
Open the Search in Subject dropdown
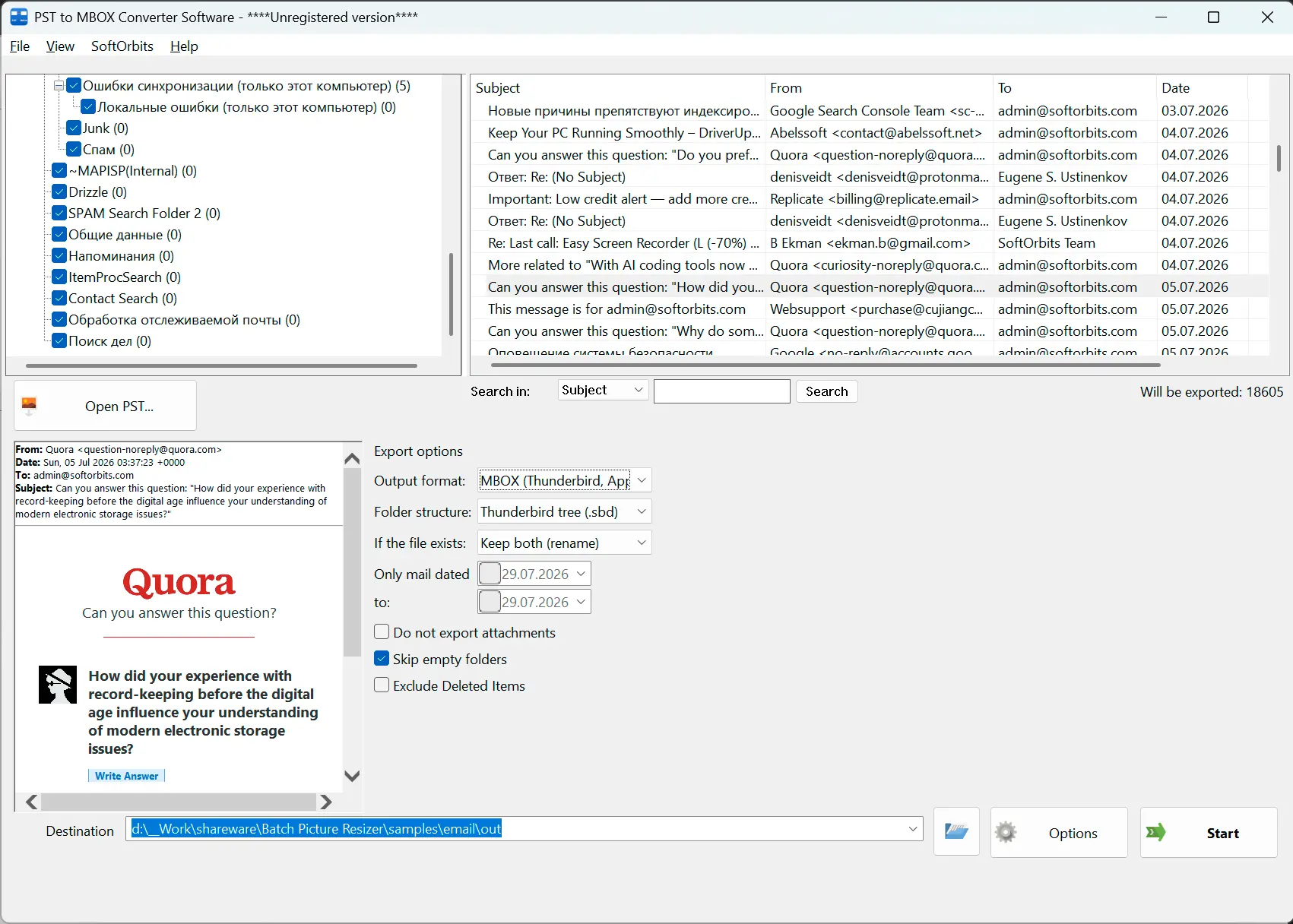639,391
